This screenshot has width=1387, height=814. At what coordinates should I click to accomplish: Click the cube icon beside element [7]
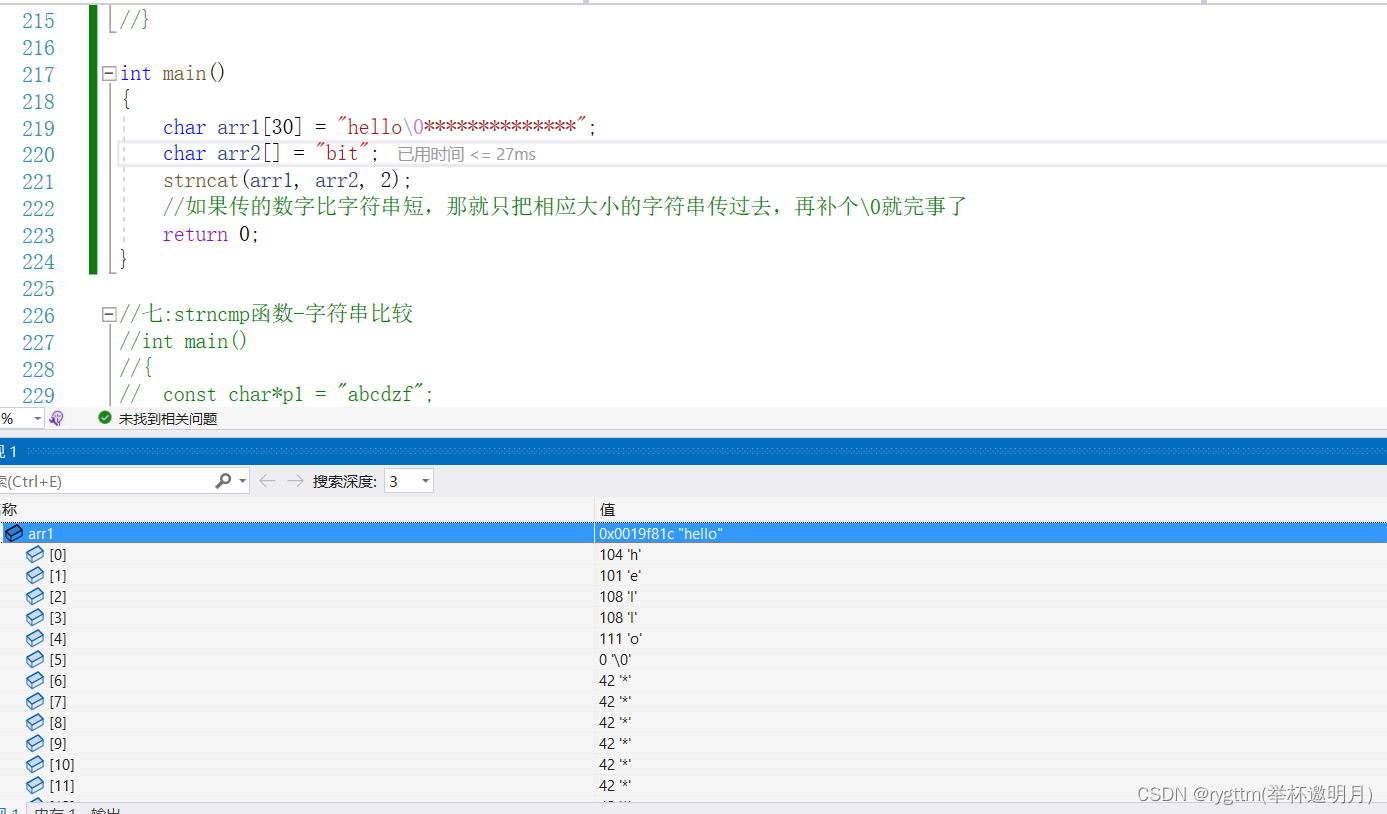pos(35,701)
